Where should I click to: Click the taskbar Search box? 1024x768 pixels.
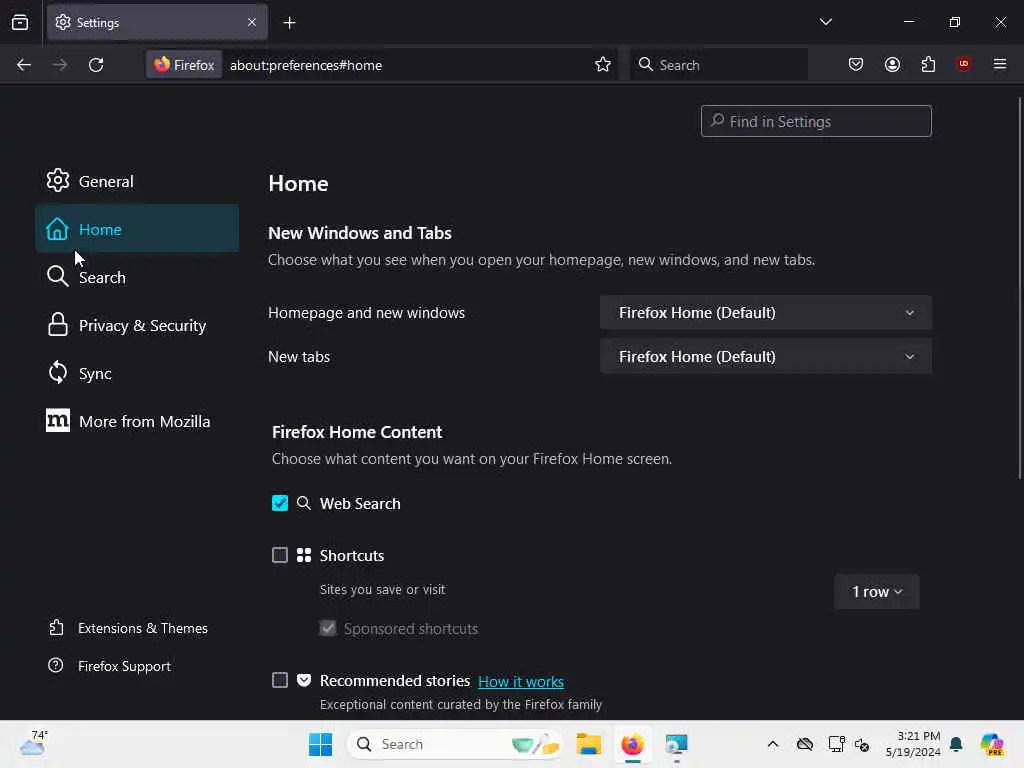click(455, 744)
